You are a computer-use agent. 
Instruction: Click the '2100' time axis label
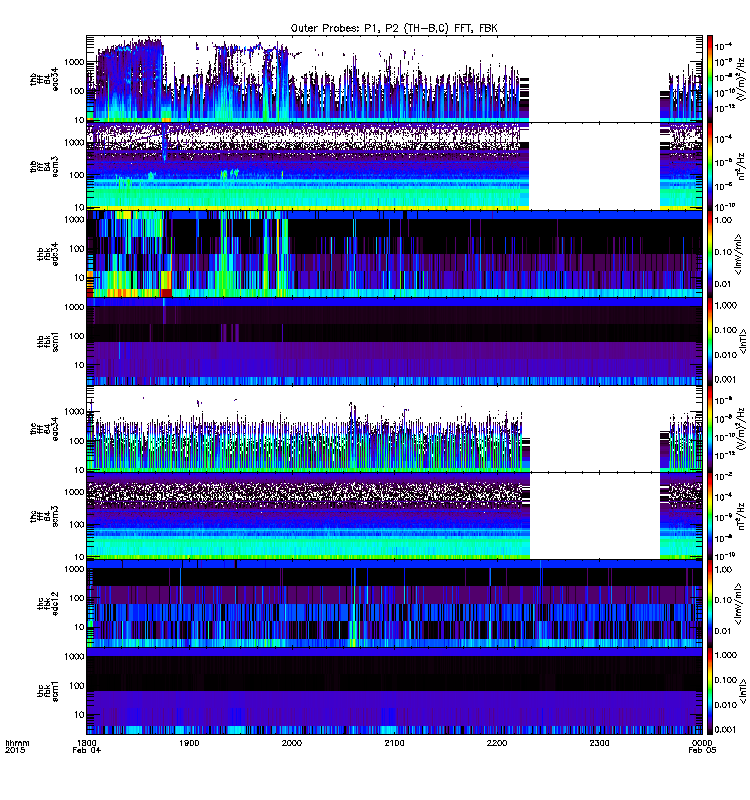(394, 743)
